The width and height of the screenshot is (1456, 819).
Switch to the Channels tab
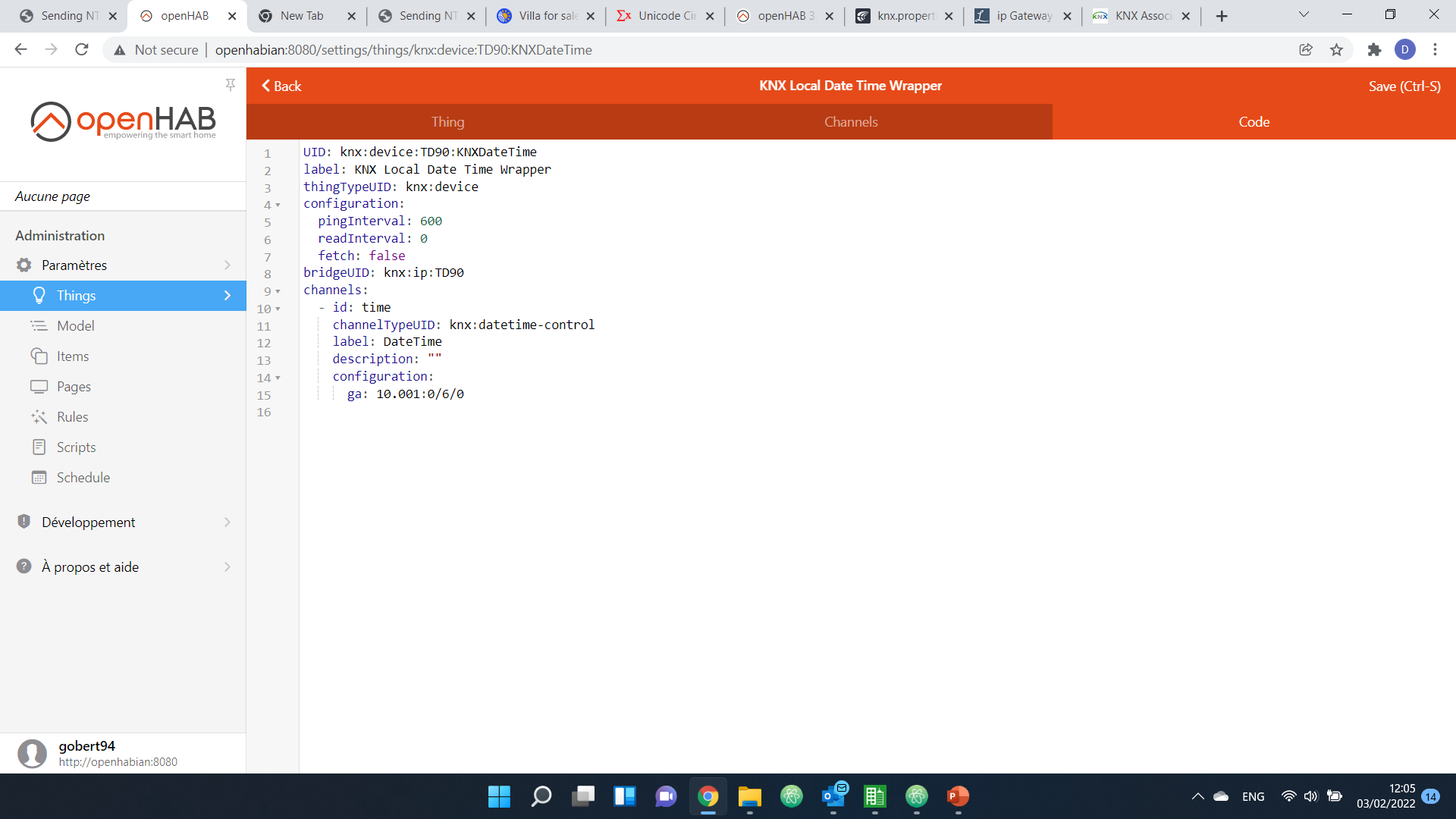(852, 121)
